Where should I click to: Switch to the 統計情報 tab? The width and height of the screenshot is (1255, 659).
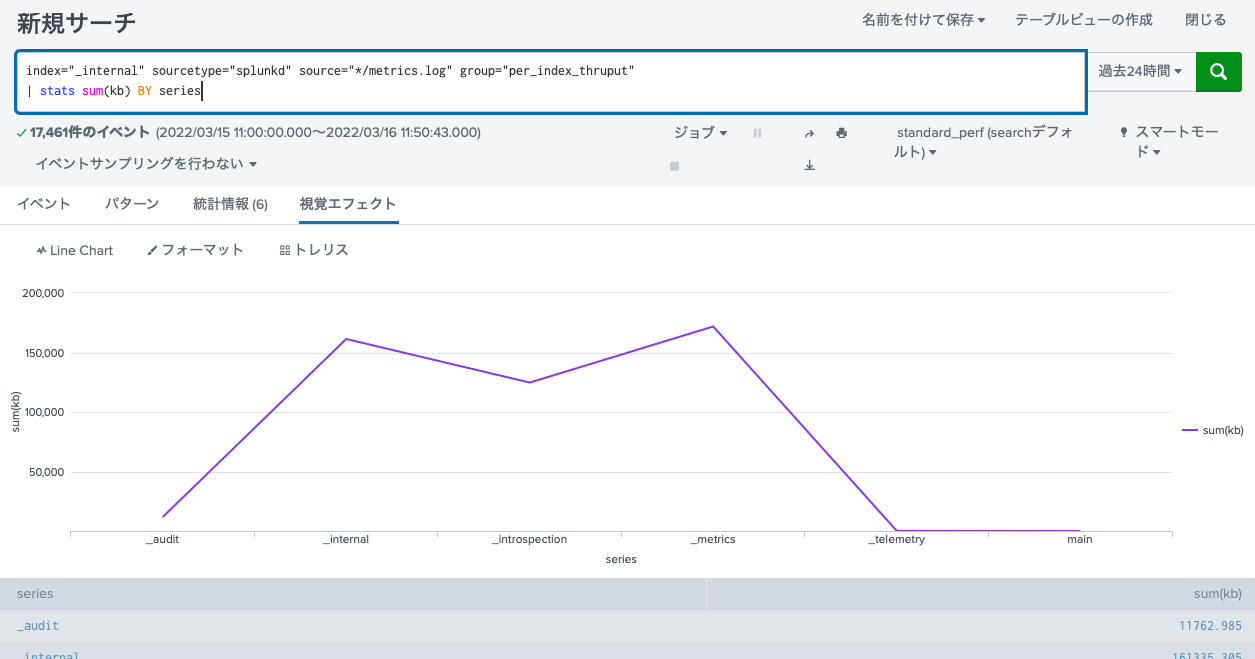pos(230,203)
